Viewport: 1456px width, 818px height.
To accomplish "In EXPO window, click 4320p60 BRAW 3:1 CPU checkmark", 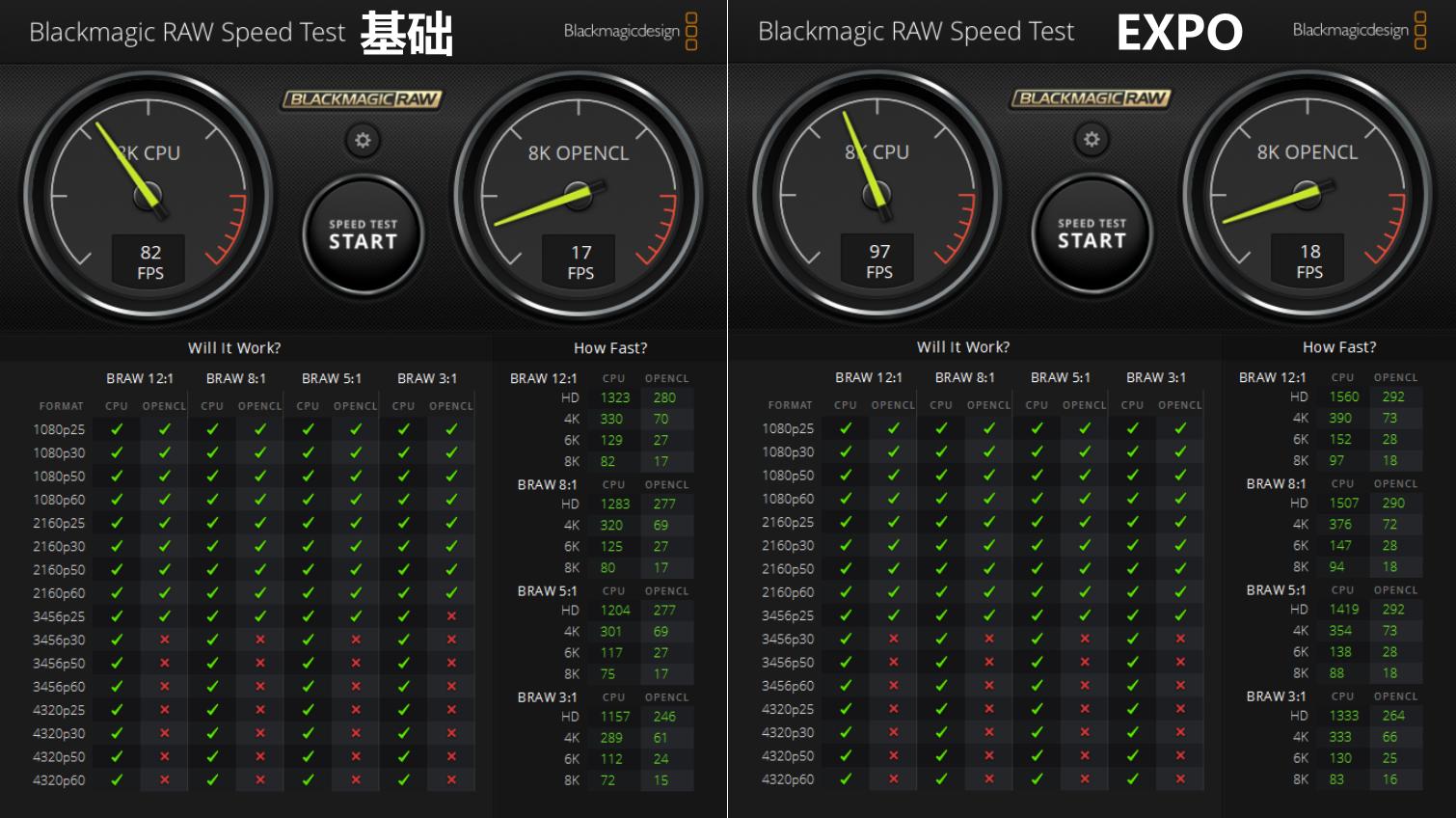I will (1133, 779).
